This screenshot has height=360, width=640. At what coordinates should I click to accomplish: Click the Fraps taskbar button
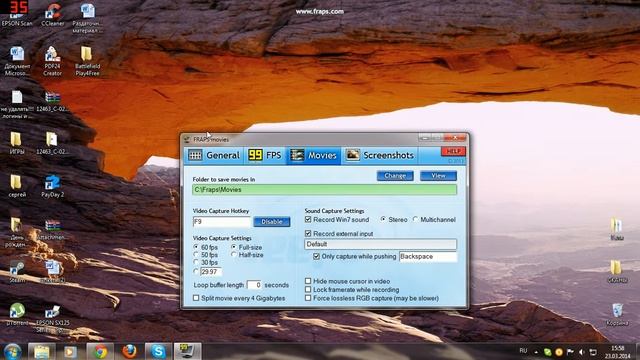tap(187, 351)
